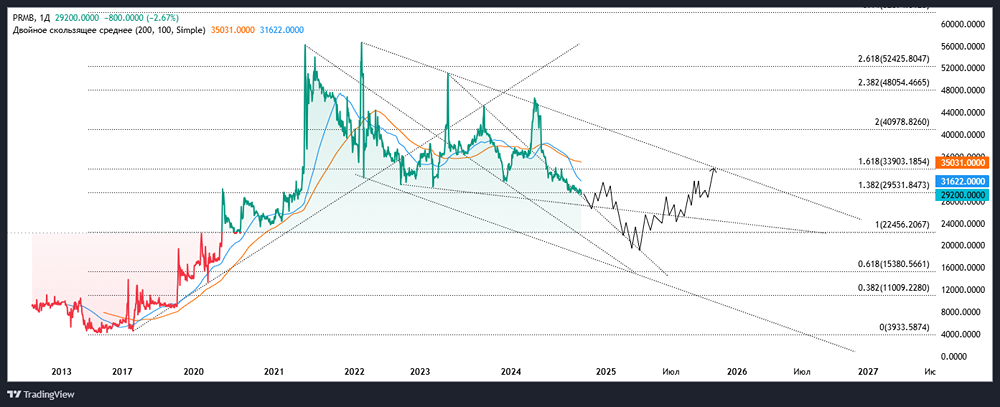This screenshot has width=1000, height=407.
Task: Click the 2(40978.8260) Fibonacci label
Action: pos(902,121)
